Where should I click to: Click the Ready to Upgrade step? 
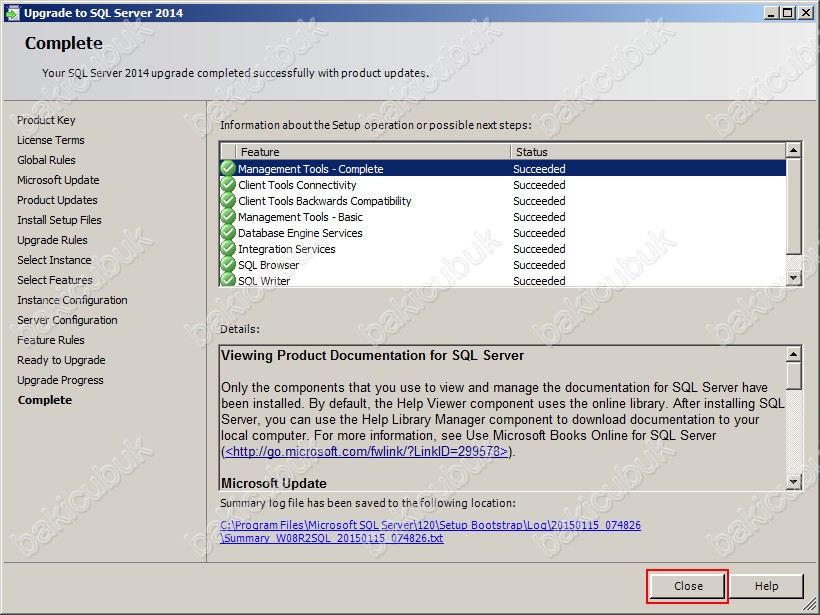coord(61,360)
